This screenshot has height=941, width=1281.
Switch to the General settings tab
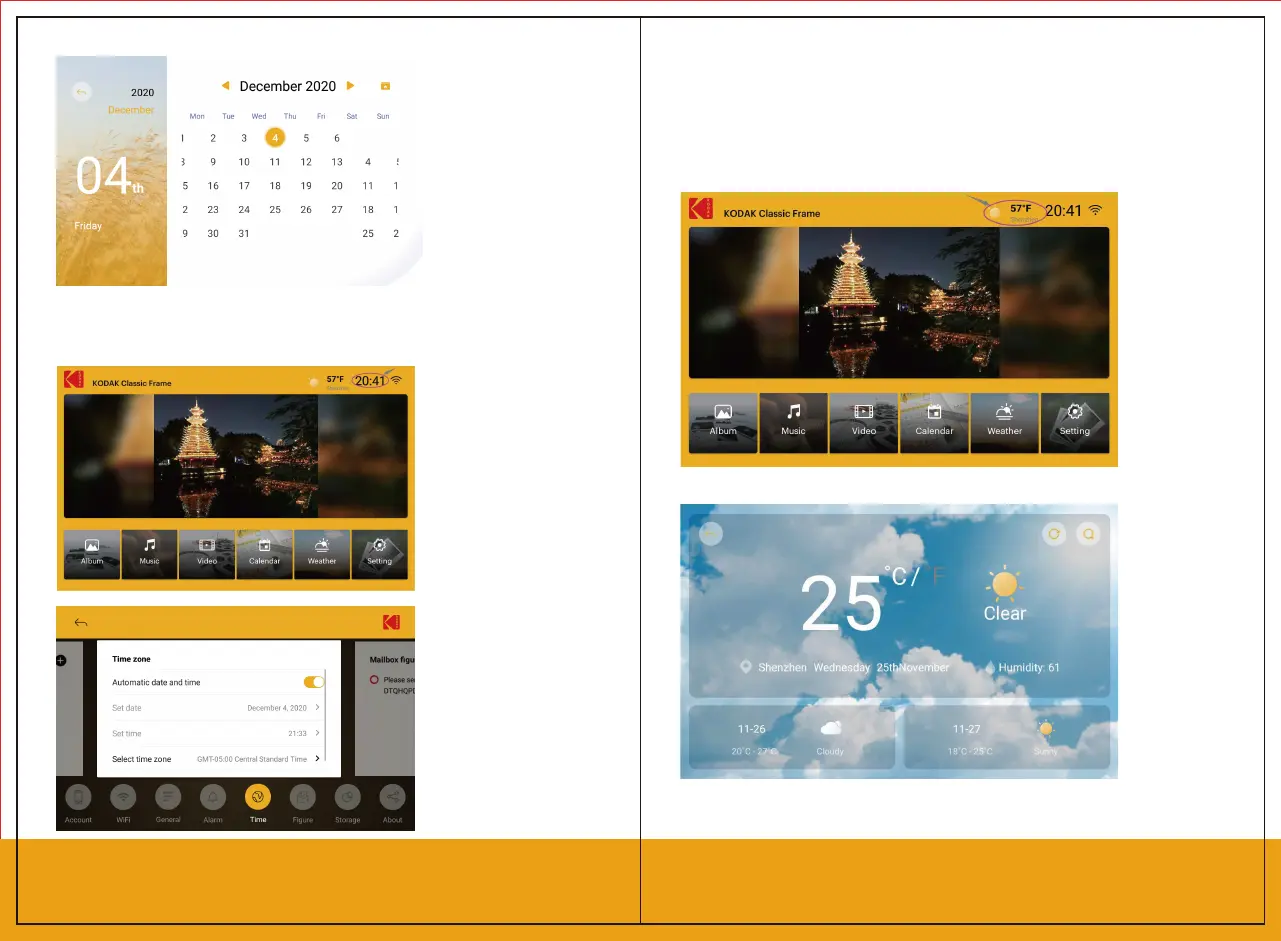coord(168,798)
